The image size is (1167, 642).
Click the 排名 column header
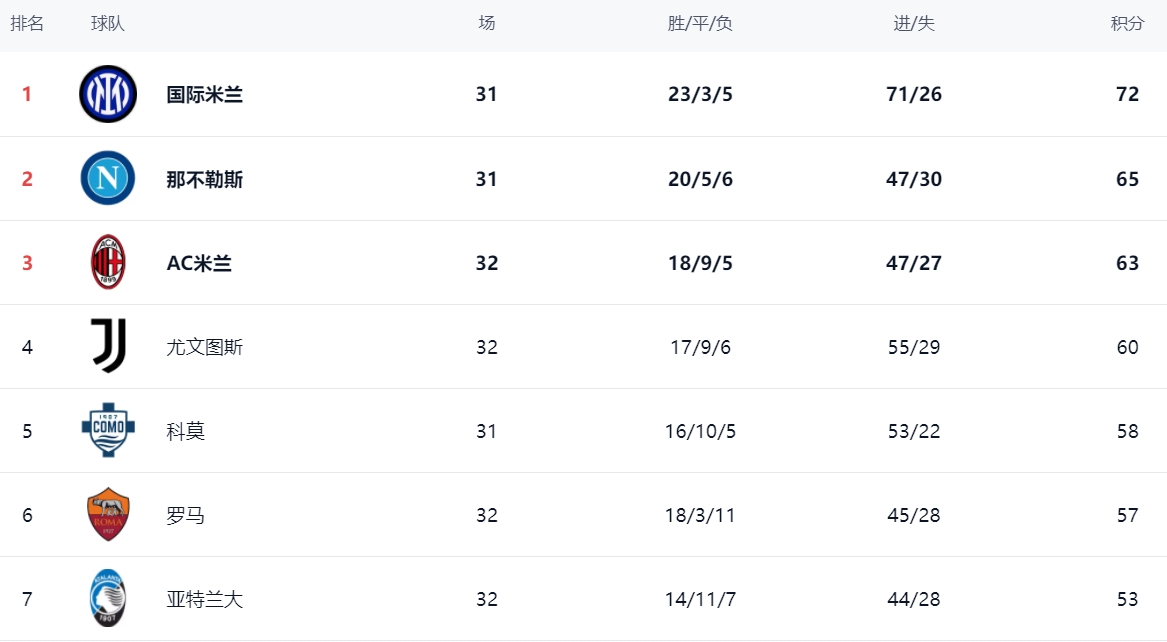click(27, 23)
